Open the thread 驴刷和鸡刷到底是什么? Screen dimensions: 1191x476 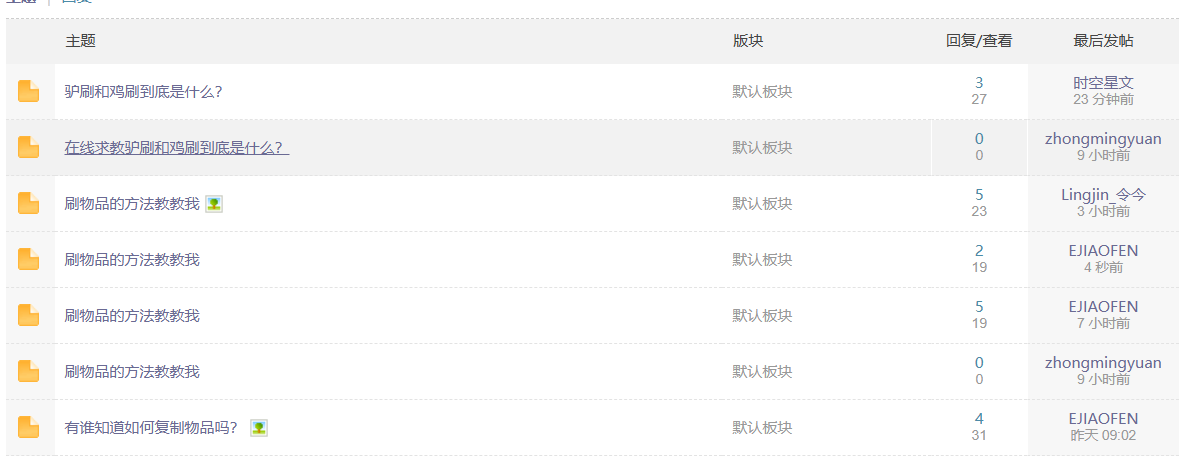[144, 92]
